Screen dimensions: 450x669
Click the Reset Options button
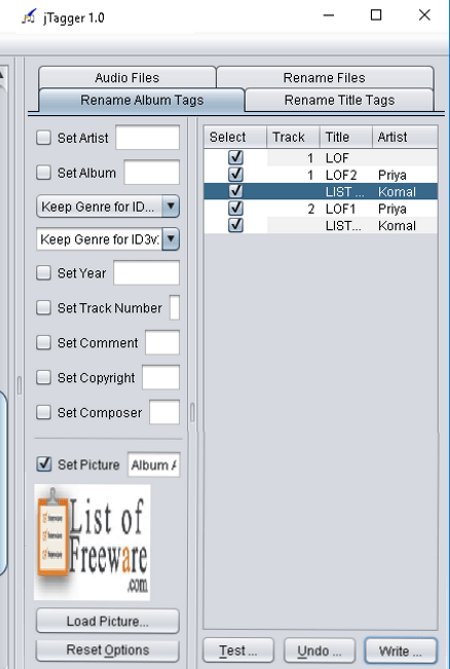tap(107, 650)
